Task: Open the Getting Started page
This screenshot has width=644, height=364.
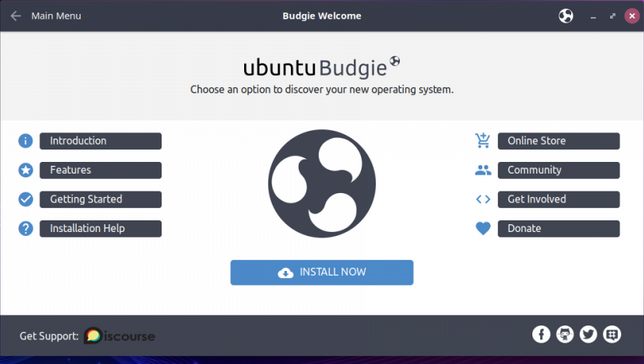Action: click(101, 199)
